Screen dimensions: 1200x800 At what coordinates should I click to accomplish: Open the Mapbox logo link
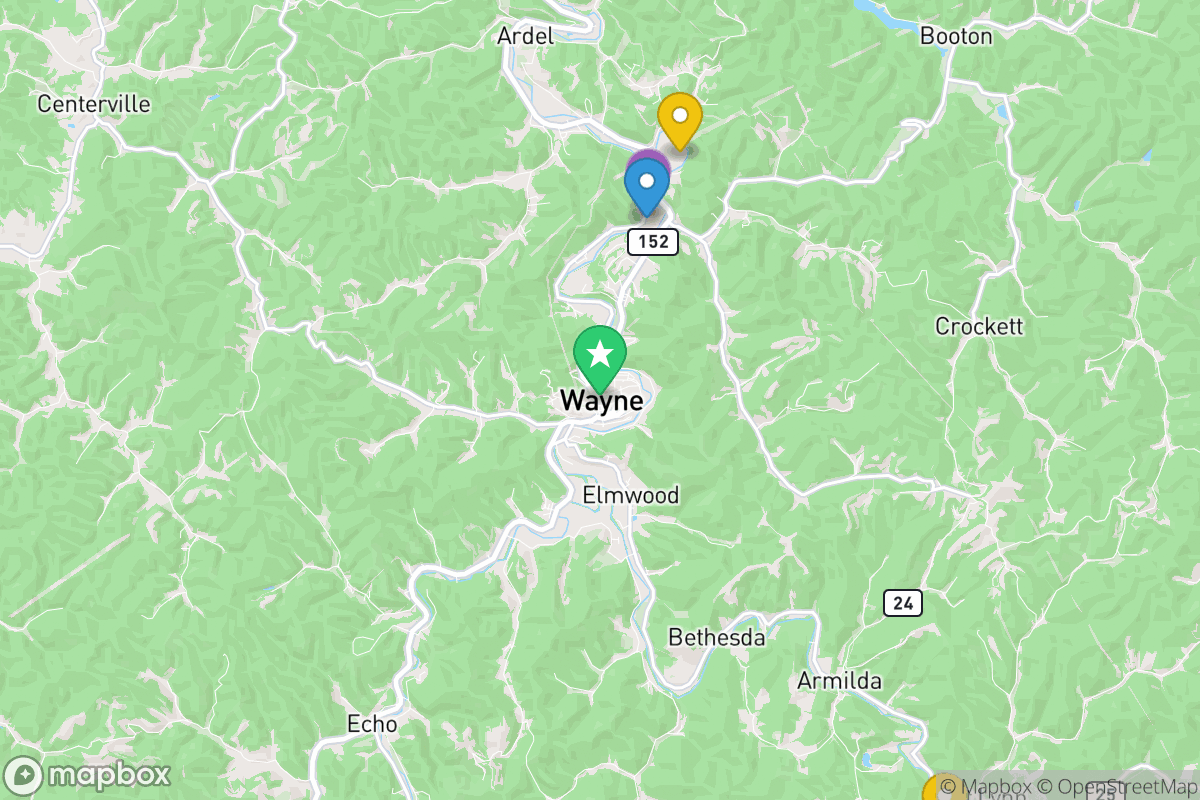(88, 774)
